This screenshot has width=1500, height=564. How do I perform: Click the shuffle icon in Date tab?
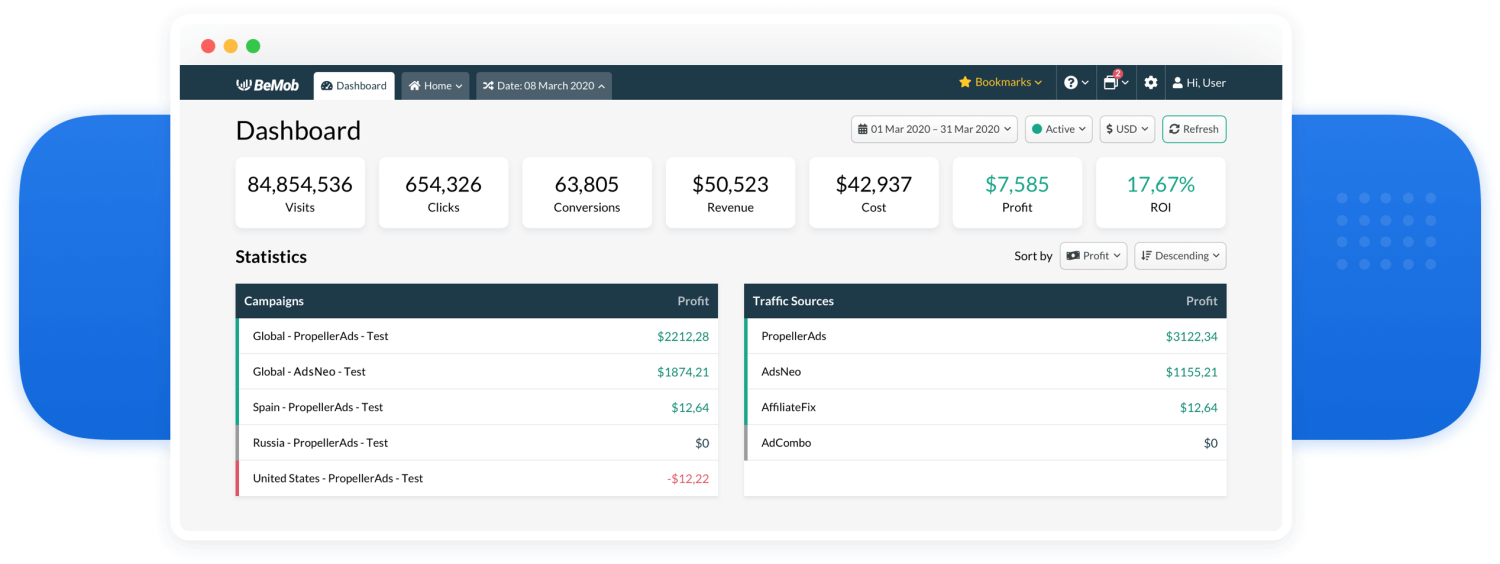(488, 86)
